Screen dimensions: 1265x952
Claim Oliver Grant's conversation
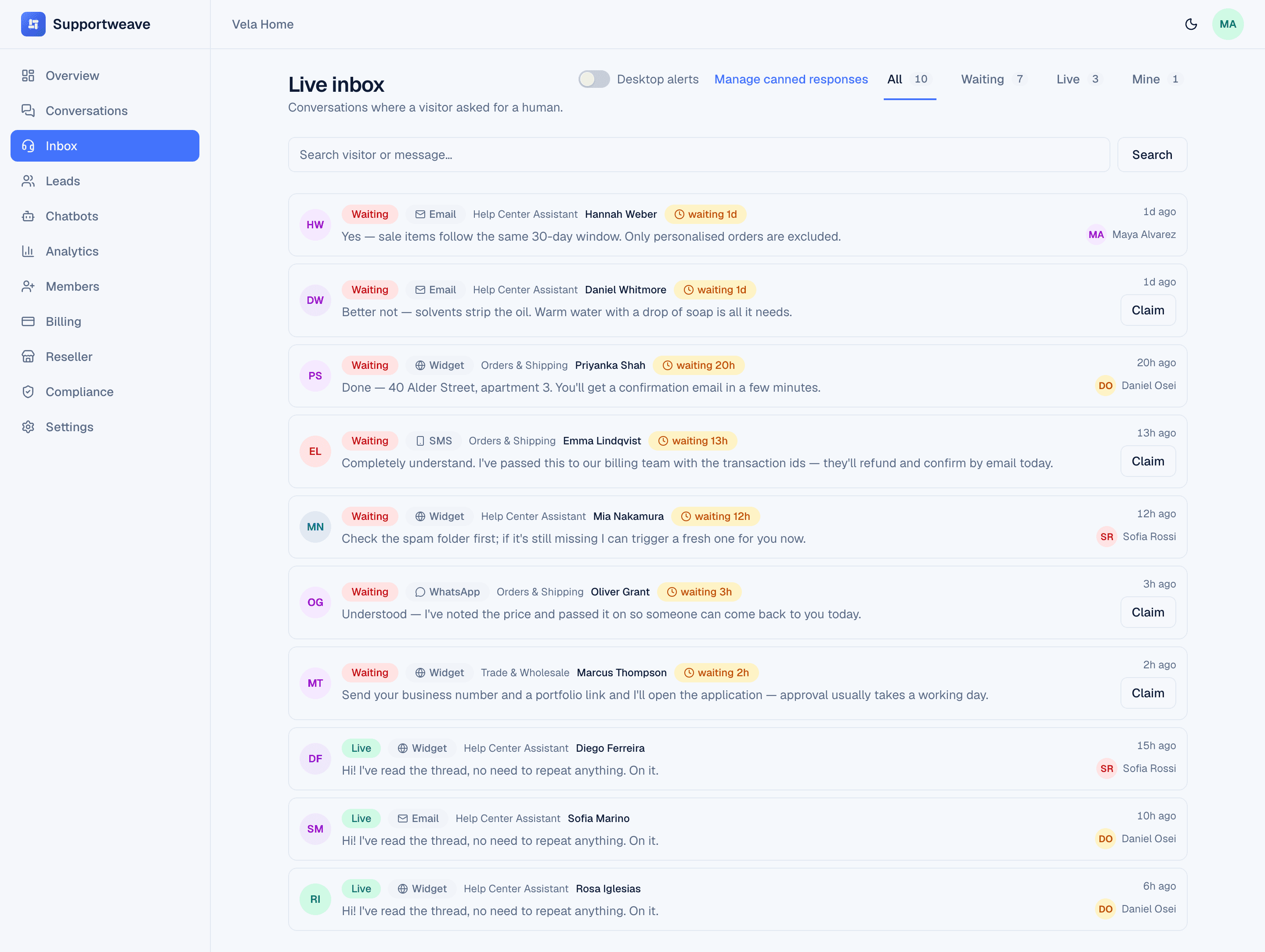tap(1148, 612)
